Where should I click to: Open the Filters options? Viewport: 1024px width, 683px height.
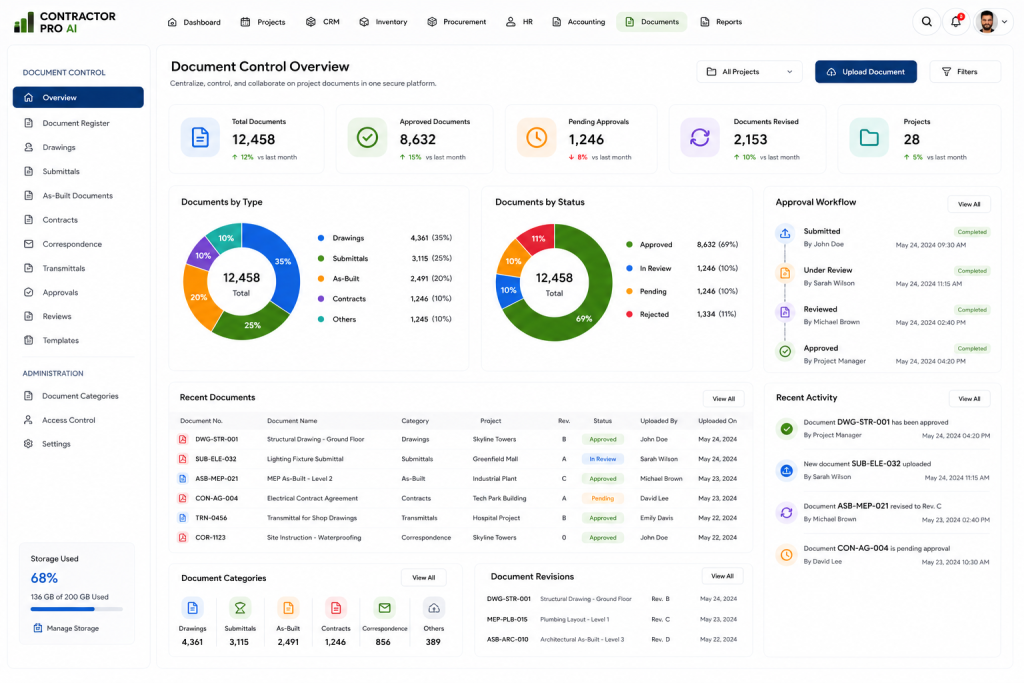pyautogui.click(x=965, y=72)
